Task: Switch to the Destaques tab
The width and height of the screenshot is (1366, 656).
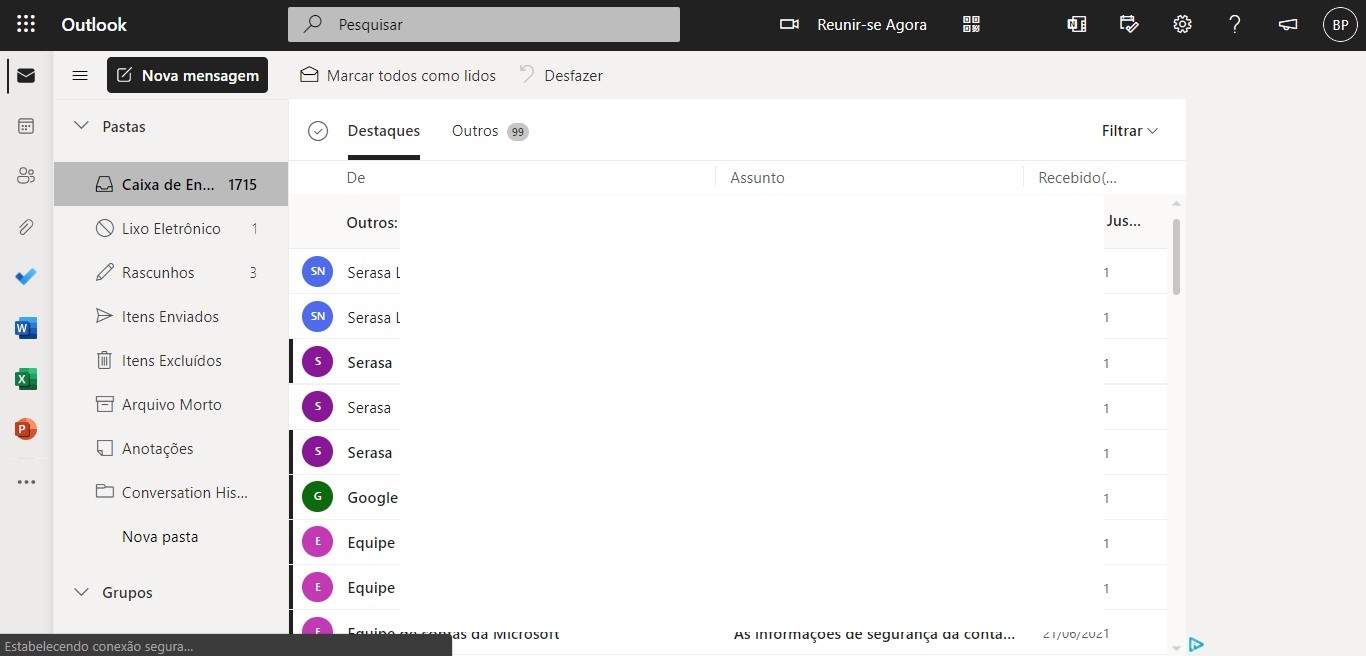Action: pos(384,131)
